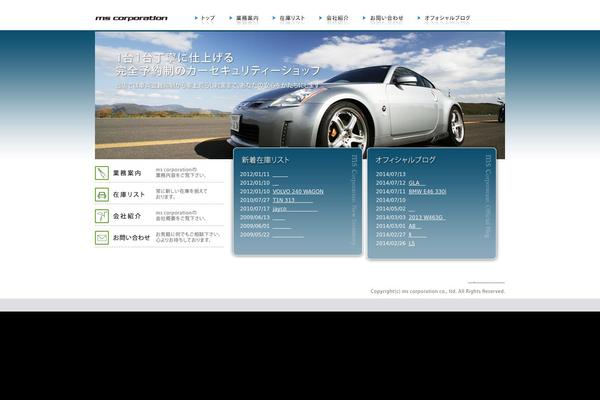600x400 pixels.
Task: Open the 2014/05/02 blog post link
Action: tap(412, 209)
